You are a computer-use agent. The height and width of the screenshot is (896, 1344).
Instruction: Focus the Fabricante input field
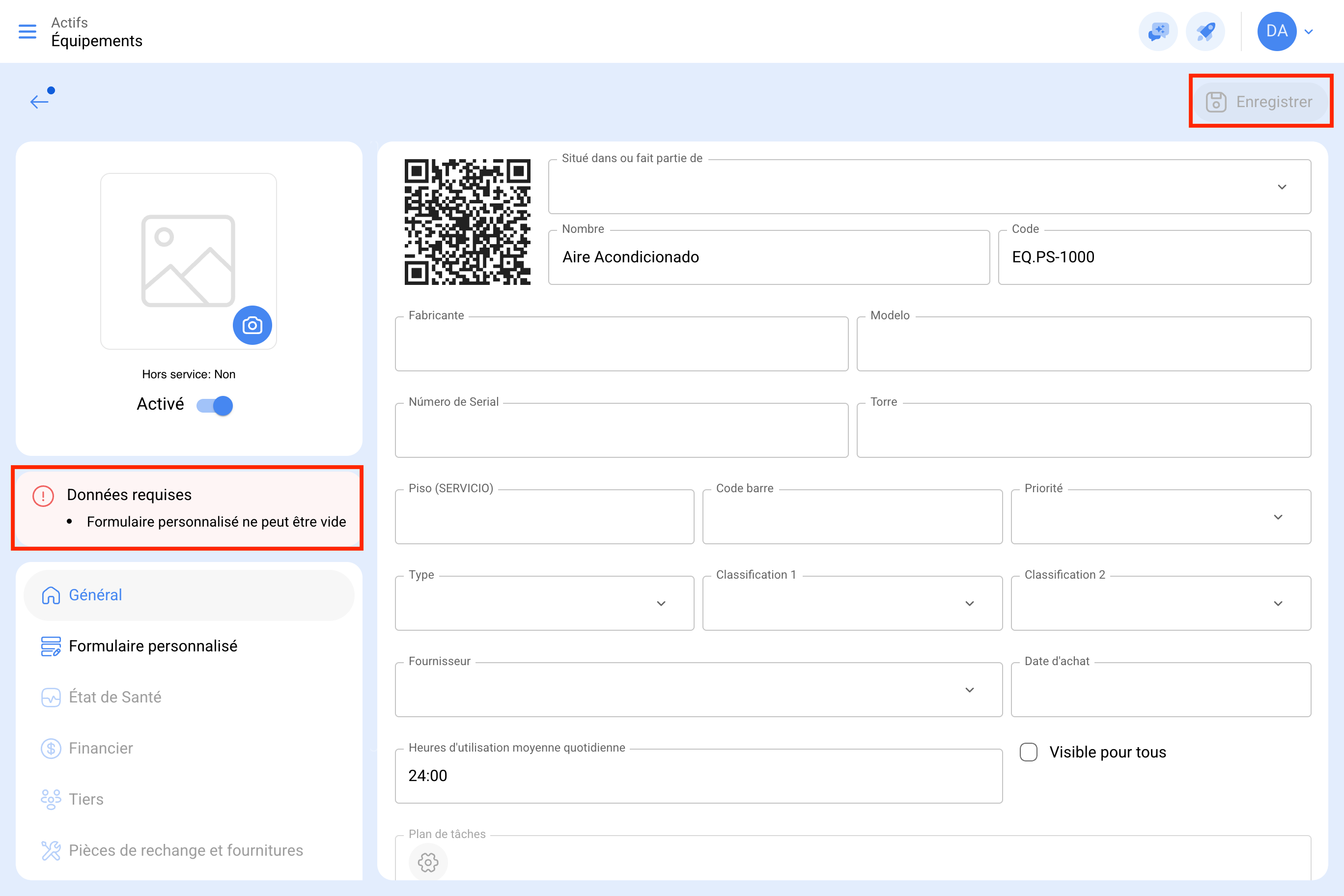point(621,344)
